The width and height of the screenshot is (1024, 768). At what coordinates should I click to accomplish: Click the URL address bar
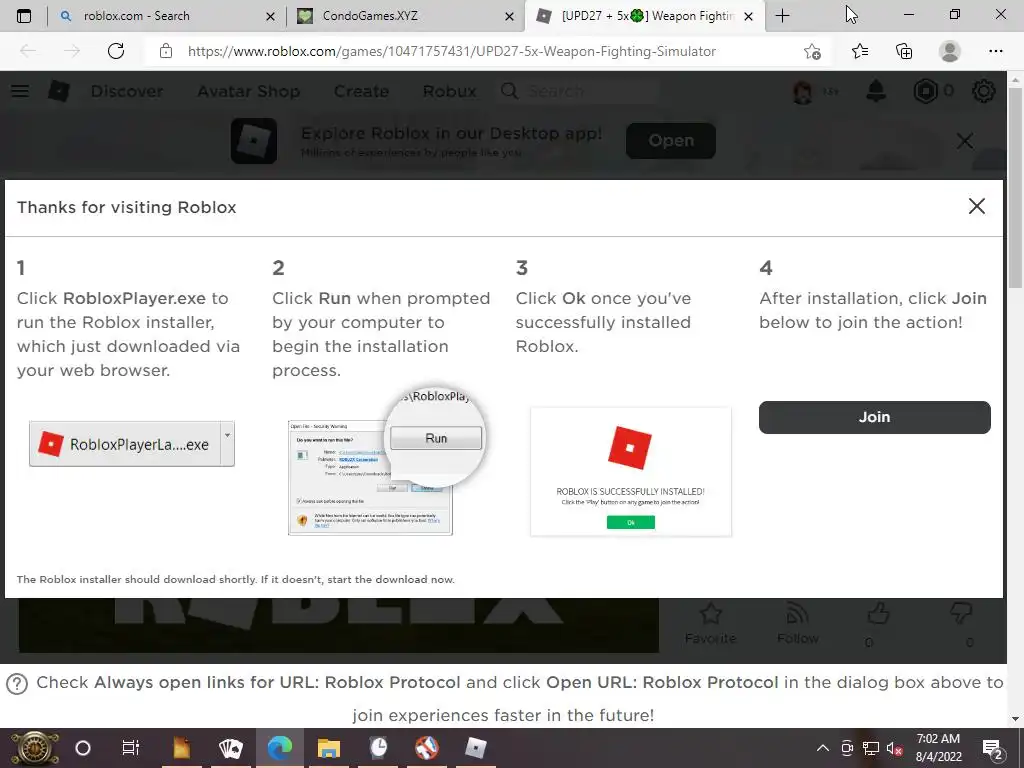(x=452, y=51)
